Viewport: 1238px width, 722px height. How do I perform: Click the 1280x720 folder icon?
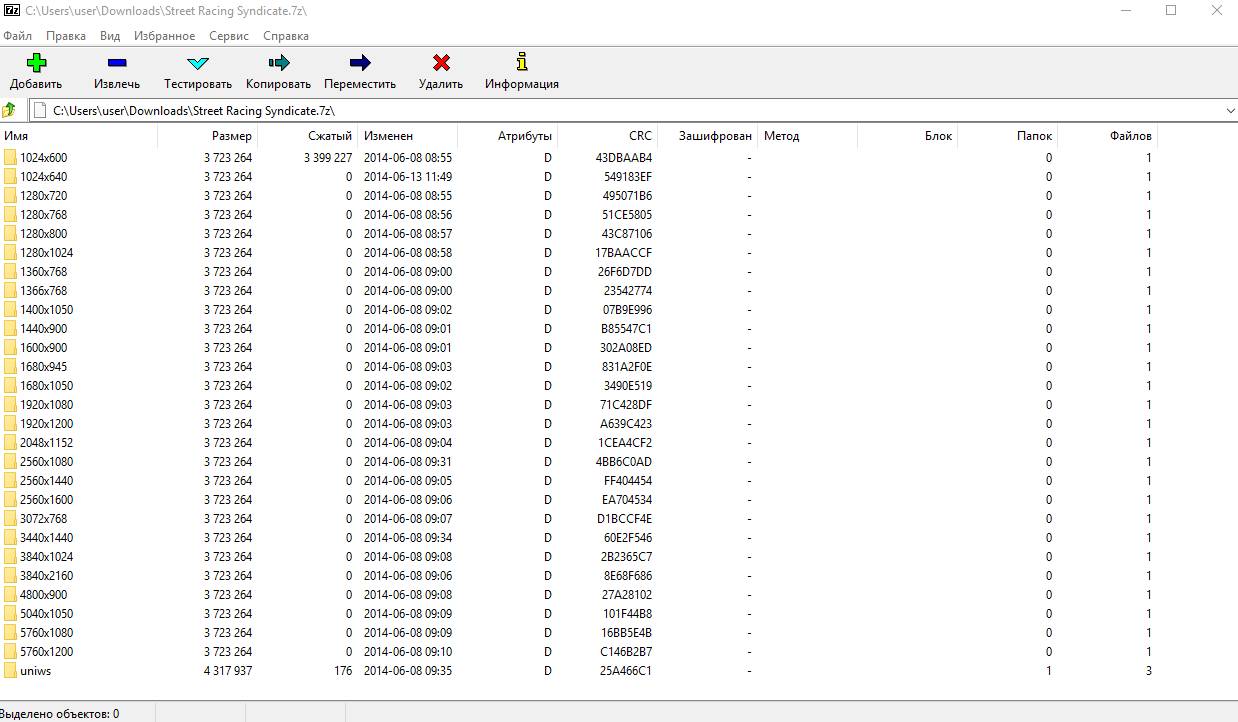[x=10, y=195]
